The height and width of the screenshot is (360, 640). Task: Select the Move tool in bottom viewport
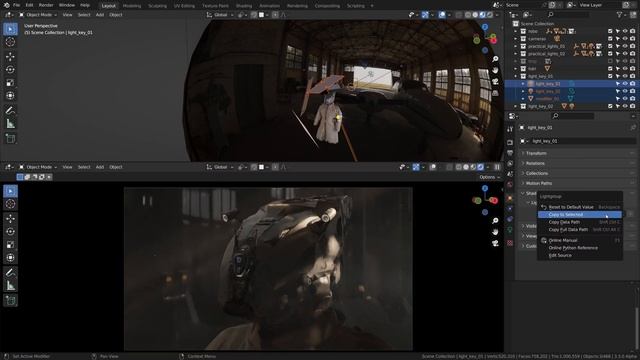10,218
